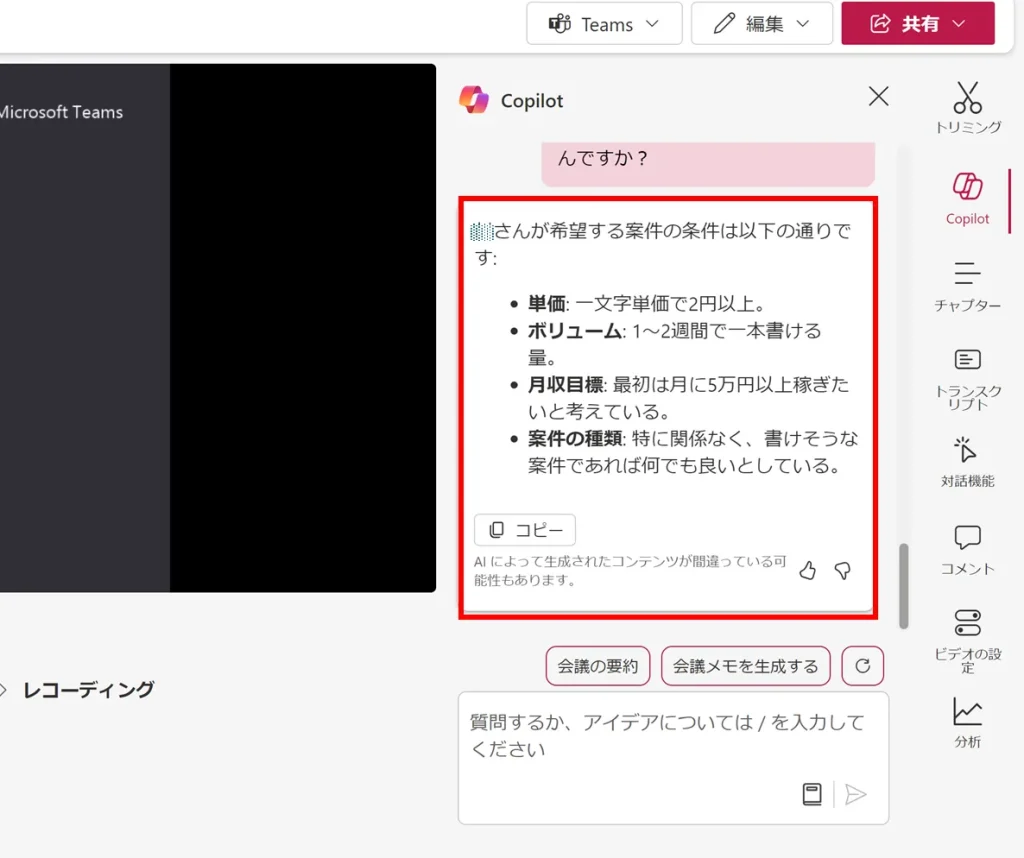Open the トリミング (trim) scissors tool
Viewport: 1024px width, 858px height.
coord(967,107)
